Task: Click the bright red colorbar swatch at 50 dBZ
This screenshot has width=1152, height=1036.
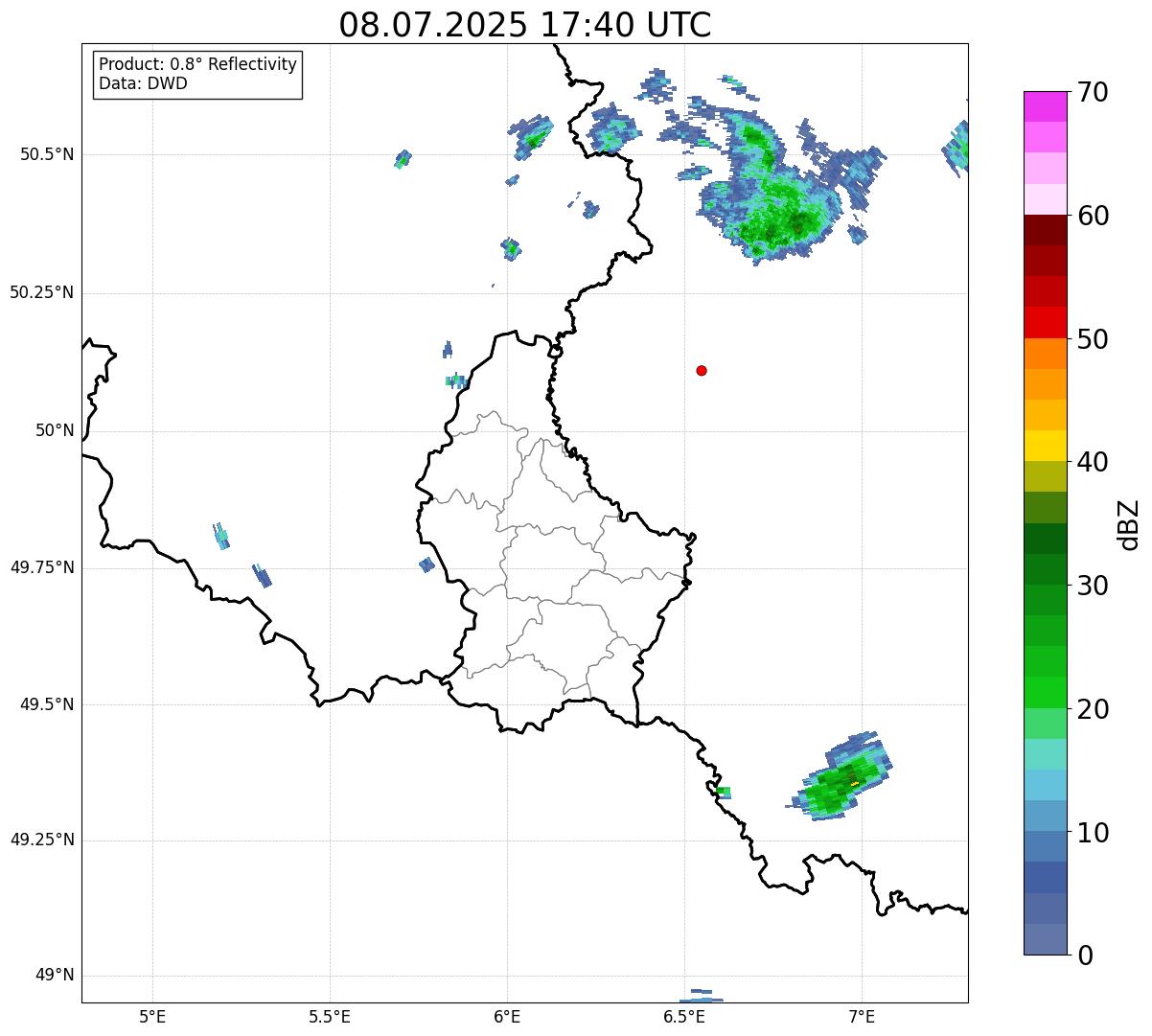Action: pos(1046,323)
